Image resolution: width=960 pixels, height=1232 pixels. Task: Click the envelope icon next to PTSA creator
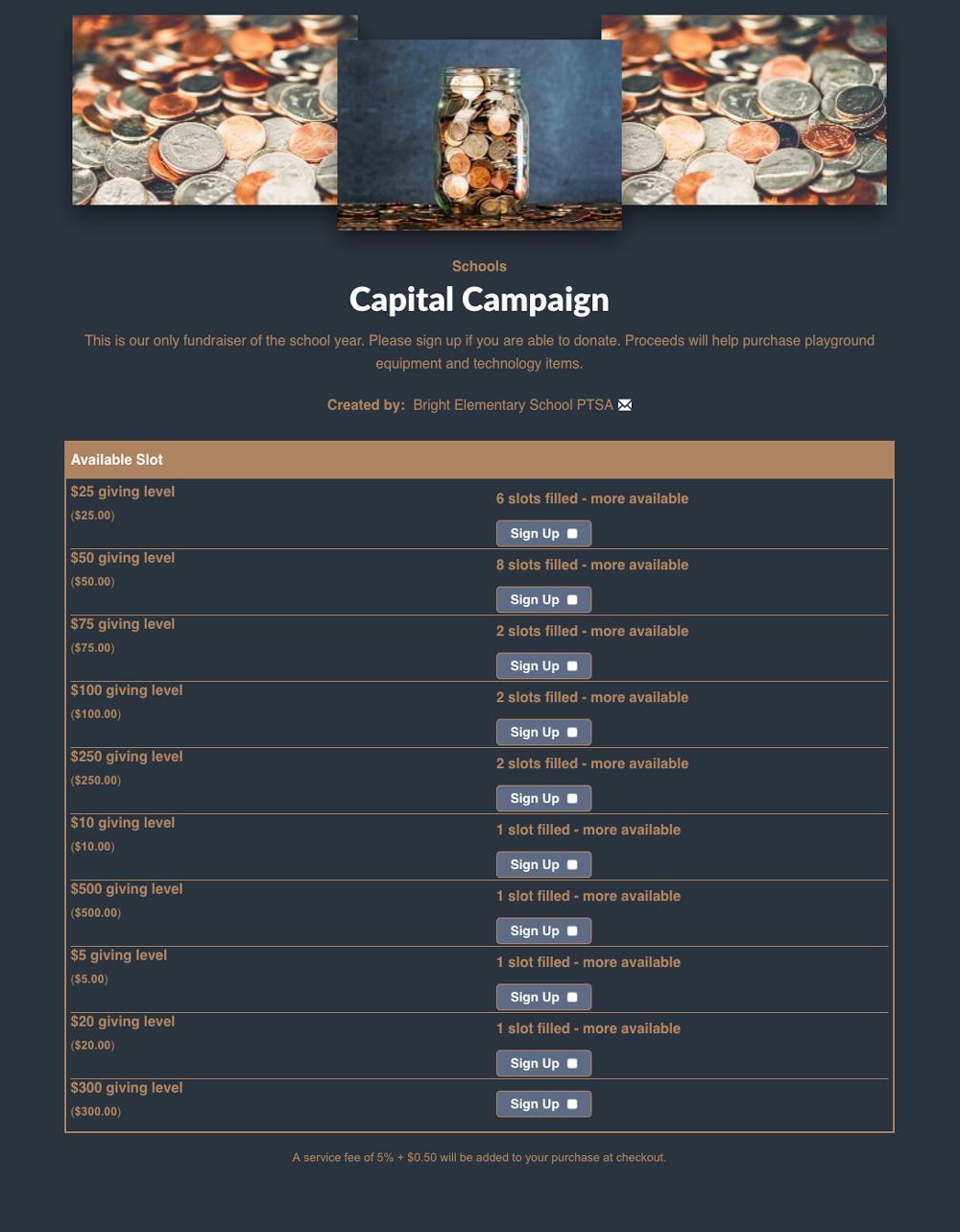[x=624, y=404]
